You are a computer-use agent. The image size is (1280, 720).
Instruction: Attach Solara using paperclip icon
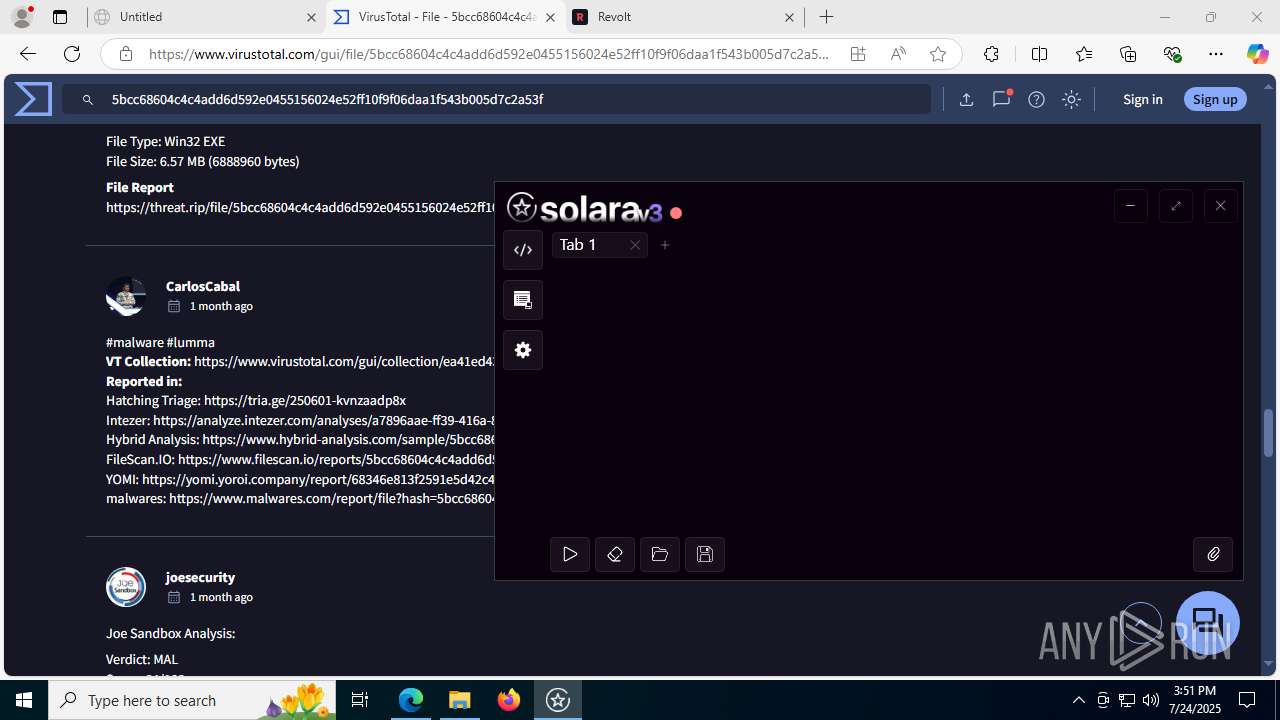(1213, 554)
